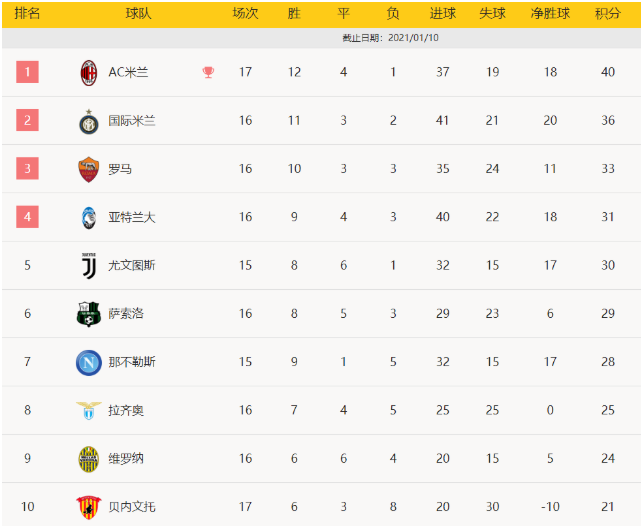This screenshot has width=641, height=526.
Task: Select the 净胜球 column header
Action: coord(550,14)
